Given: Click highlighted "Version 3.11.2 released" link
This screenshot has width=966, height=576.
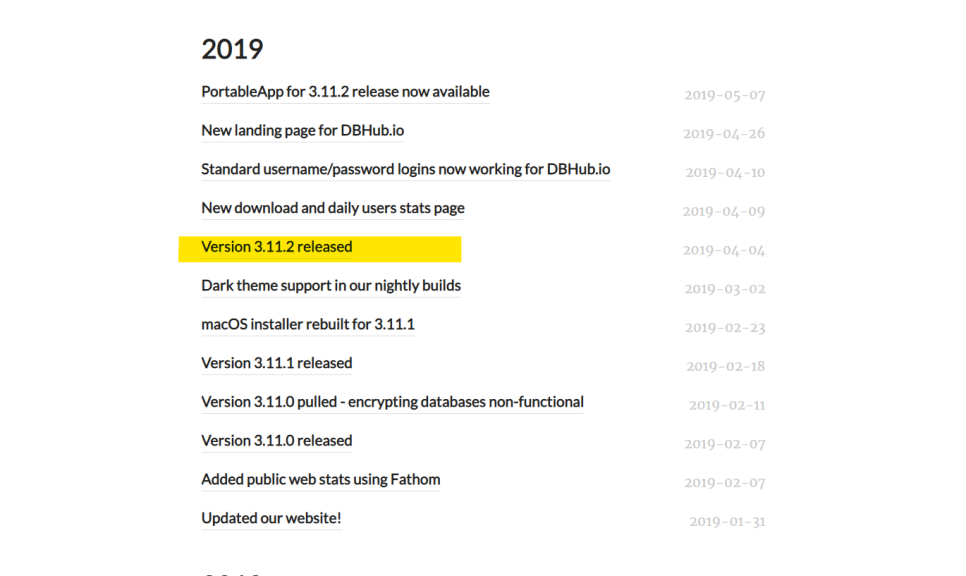Looking at the screenshot, I should (x=277, y=247).
